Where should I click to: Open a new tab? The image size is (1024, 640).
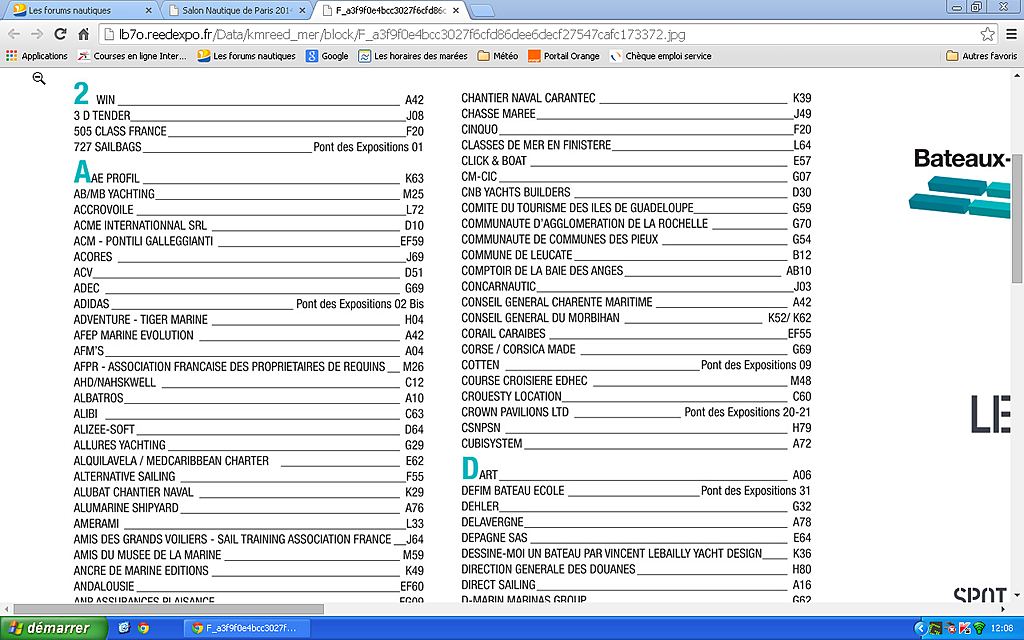(481, 10)
